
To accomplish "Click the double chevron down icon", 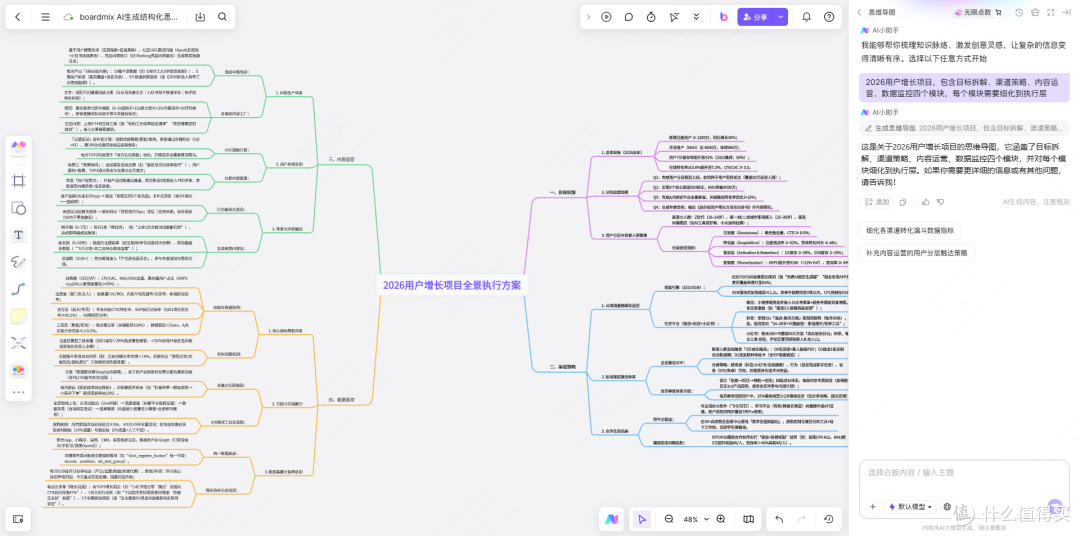I will [697, 17].
